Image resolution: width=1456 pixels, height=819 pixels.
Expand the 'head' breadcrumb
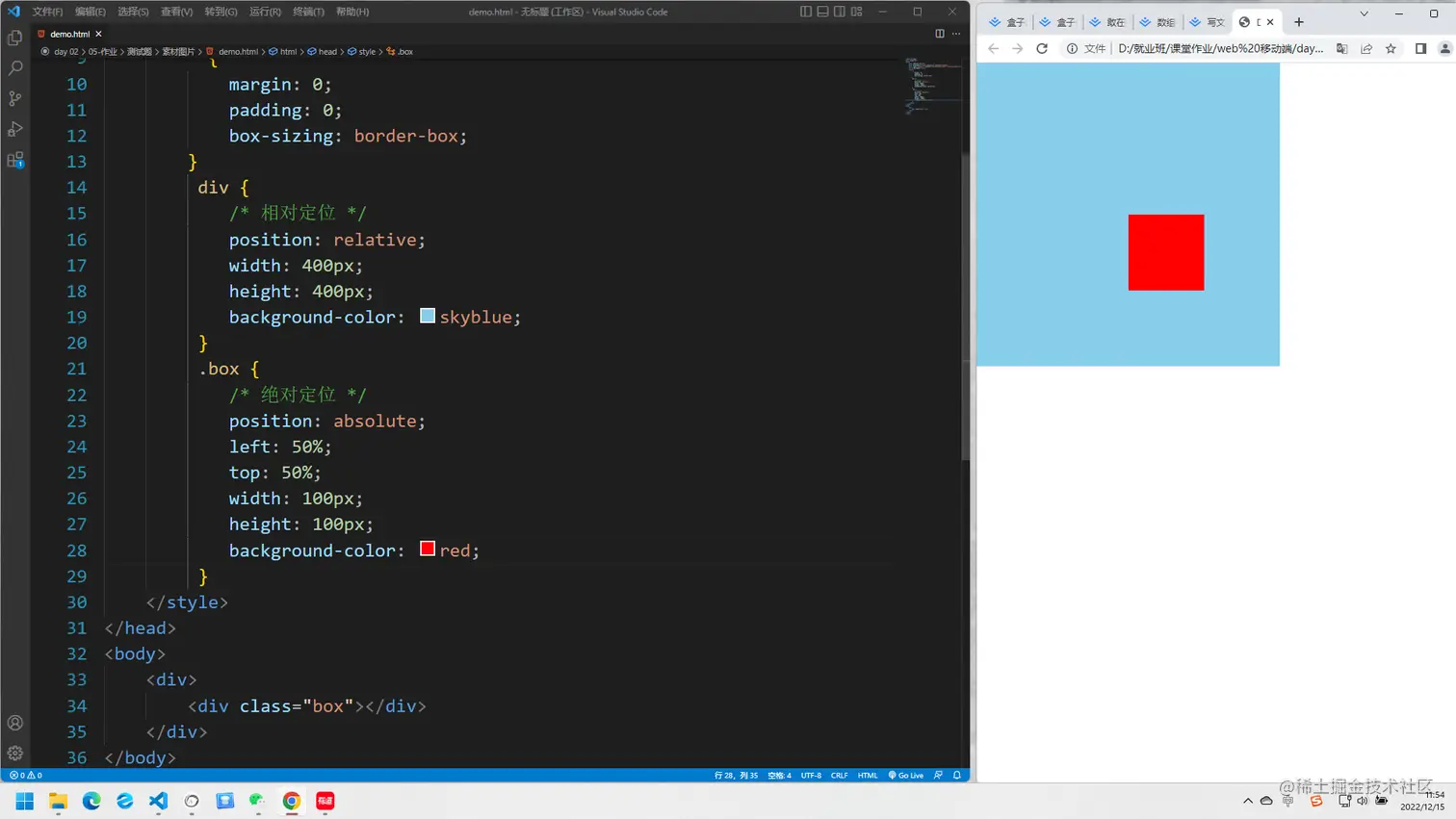tap(323, 52)
